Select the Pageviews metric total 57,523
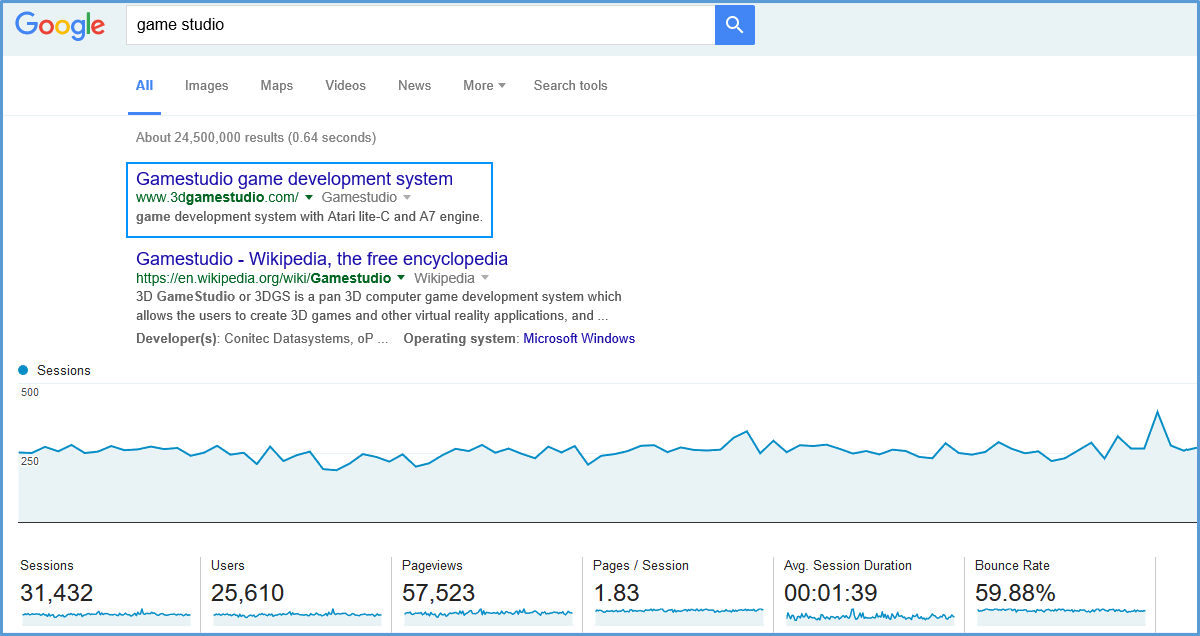 point(439,593)
